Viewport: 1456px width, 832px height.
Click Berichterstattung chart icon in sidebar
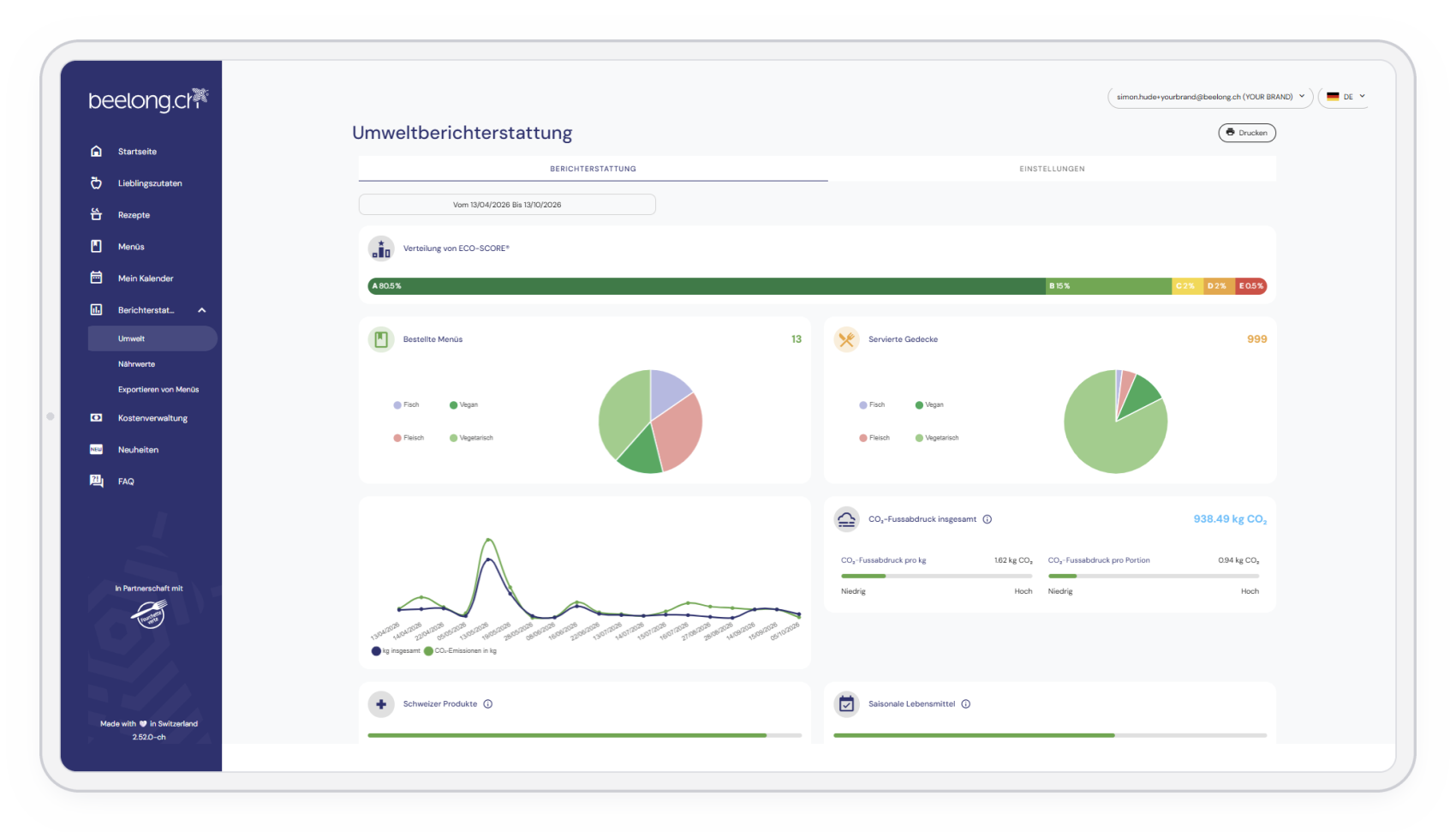click(x=96, y=310)
